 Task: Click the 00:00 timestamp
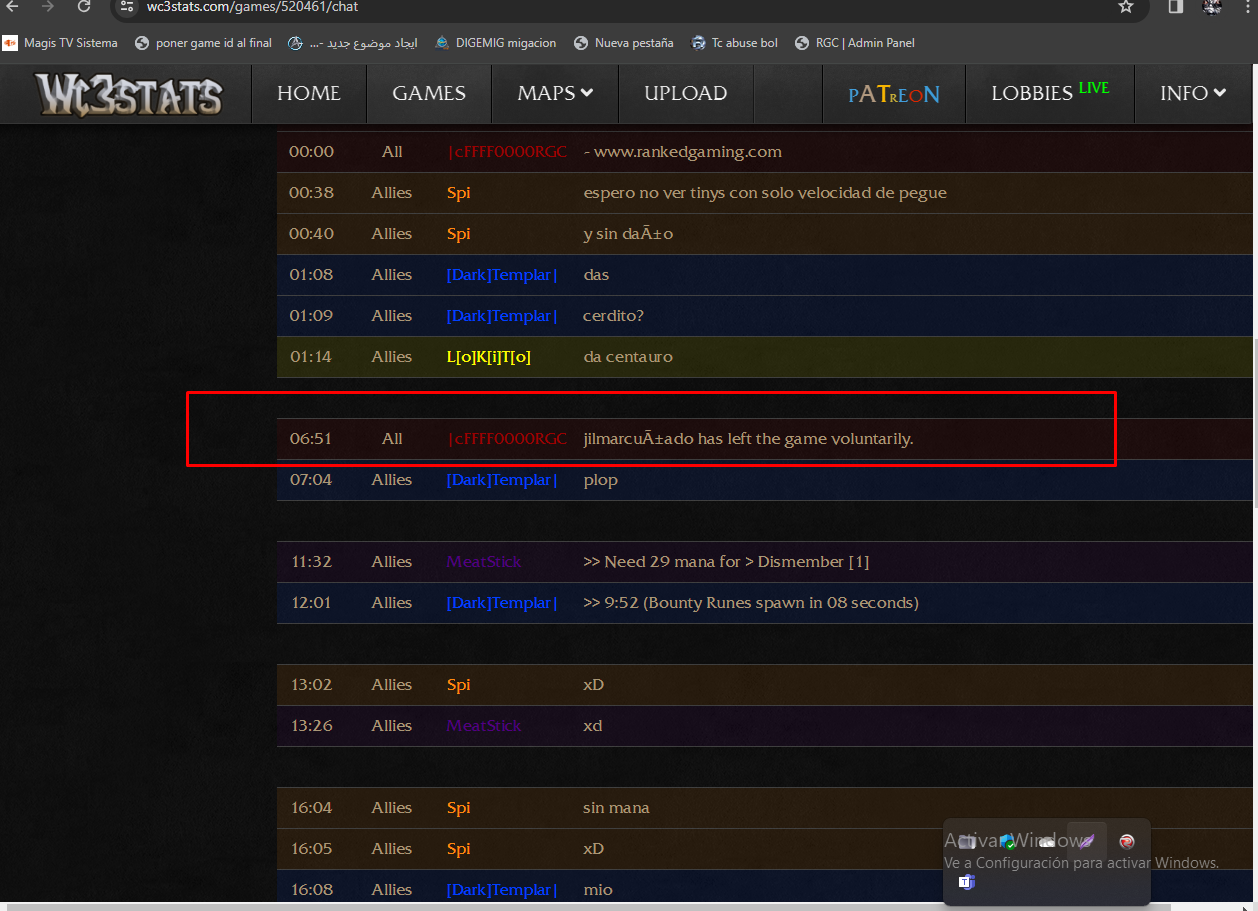click(x=311, y=152)
